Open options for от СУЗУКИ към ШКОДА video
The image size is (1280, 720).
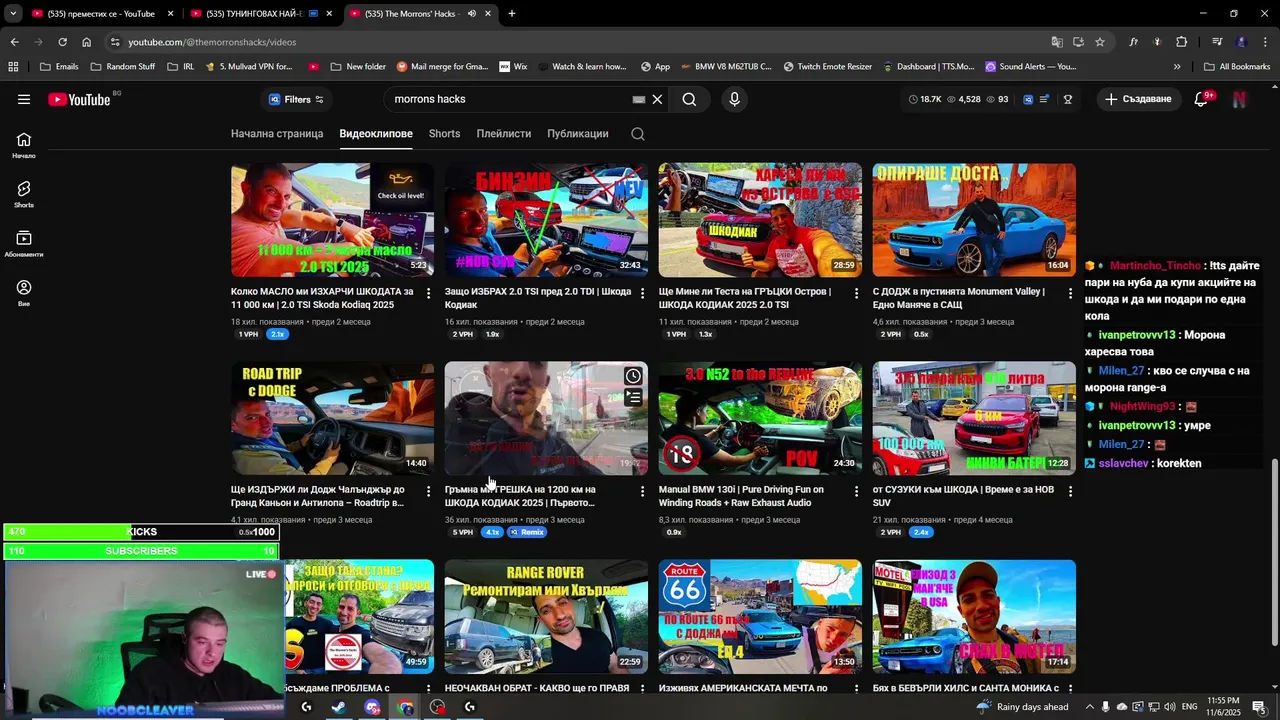click(x=1071, y=491)
